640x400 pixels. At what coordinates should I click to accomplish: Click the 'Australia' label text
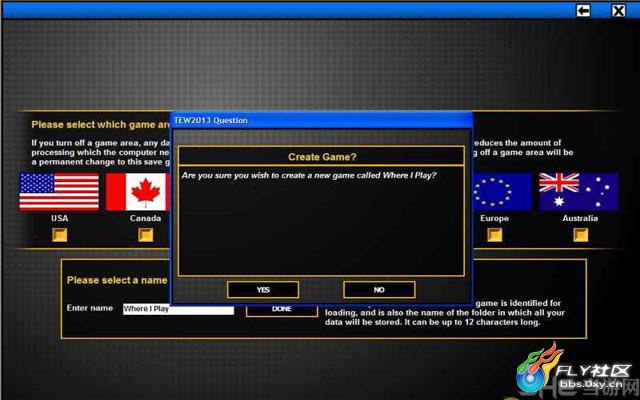[x=580, y=218]
